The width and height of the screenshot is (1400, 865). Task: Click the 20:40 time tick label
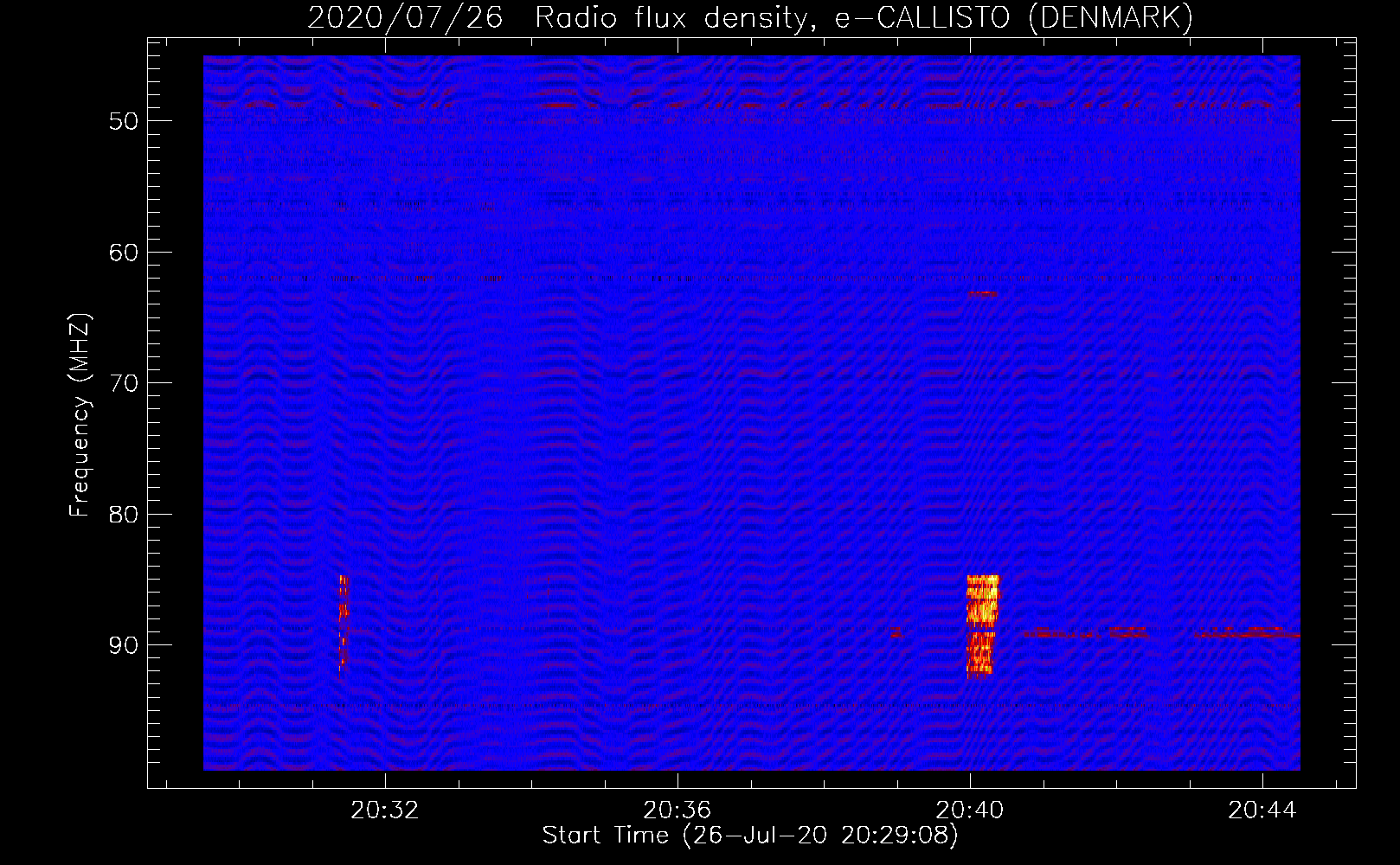(x=970, y=810)
